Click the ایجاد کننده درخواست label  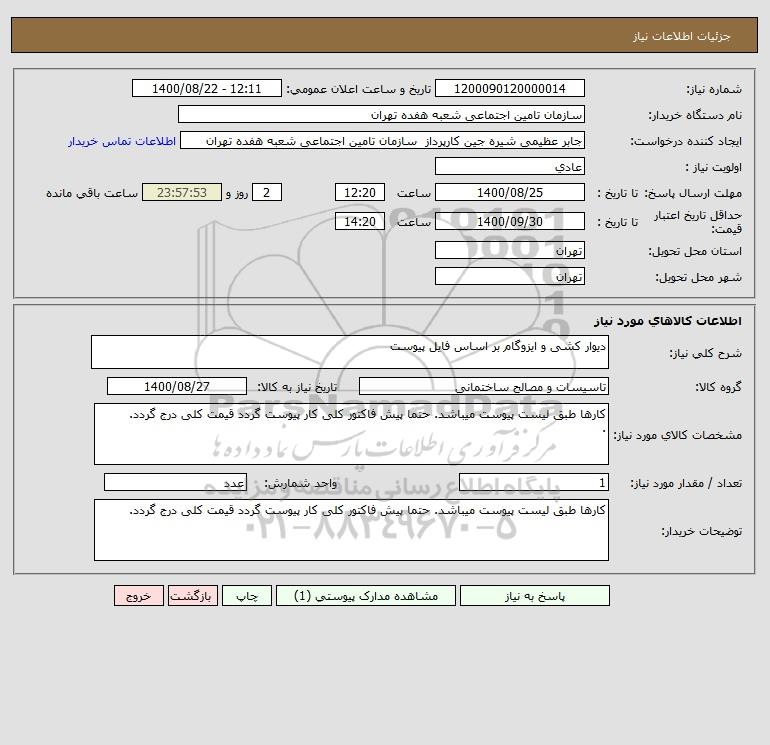686,141
